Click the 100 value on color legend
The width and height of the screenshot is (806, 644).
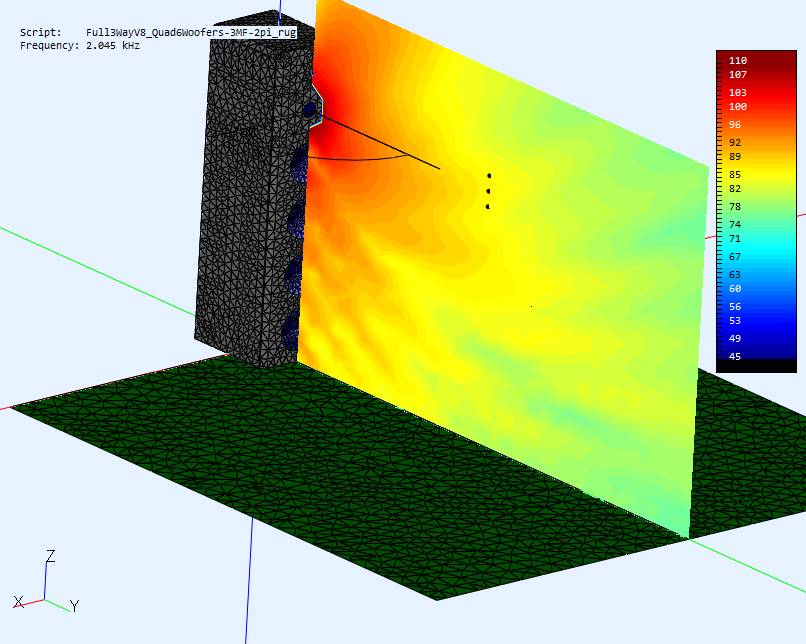tap(738, 107)
